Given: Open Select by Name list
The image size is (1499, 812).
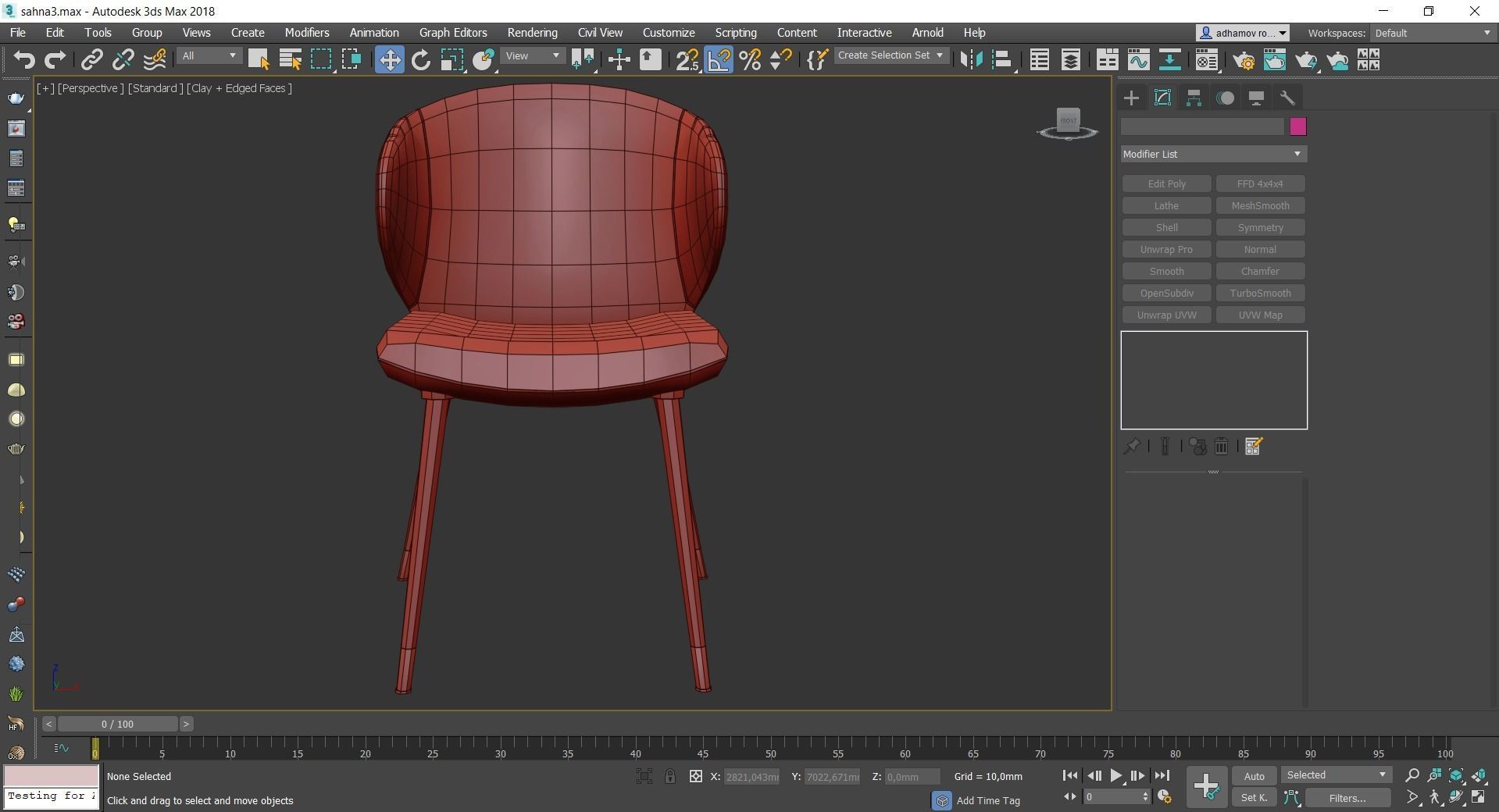Looking at the screenshot, I should pyautogui.click(x=290, y=59).
